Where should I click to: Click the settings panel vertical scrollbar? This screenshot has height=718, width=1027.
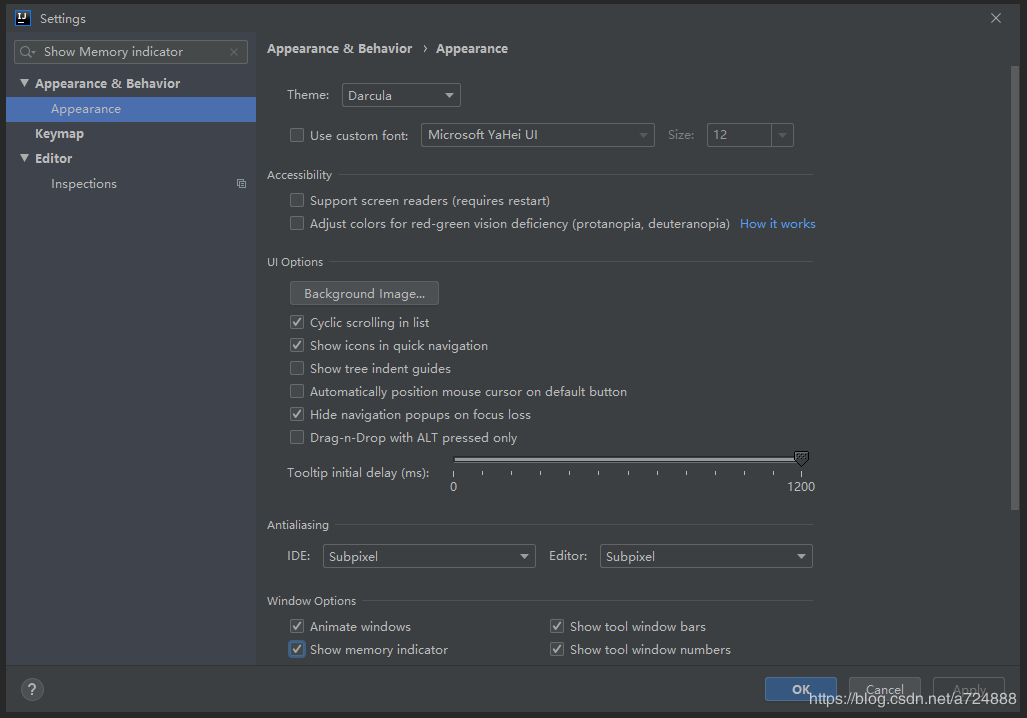[1015, 287]
